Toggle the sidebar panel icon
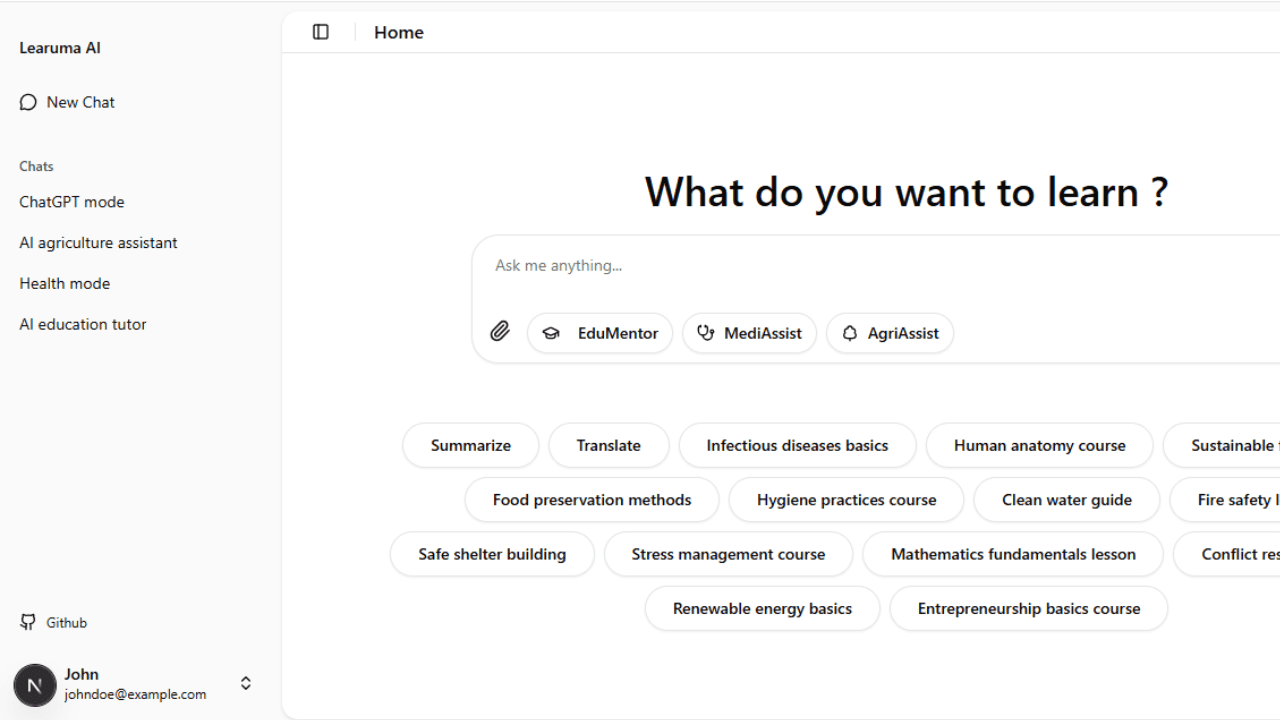This screenshot has width=1280, height=720. [321, 32]
